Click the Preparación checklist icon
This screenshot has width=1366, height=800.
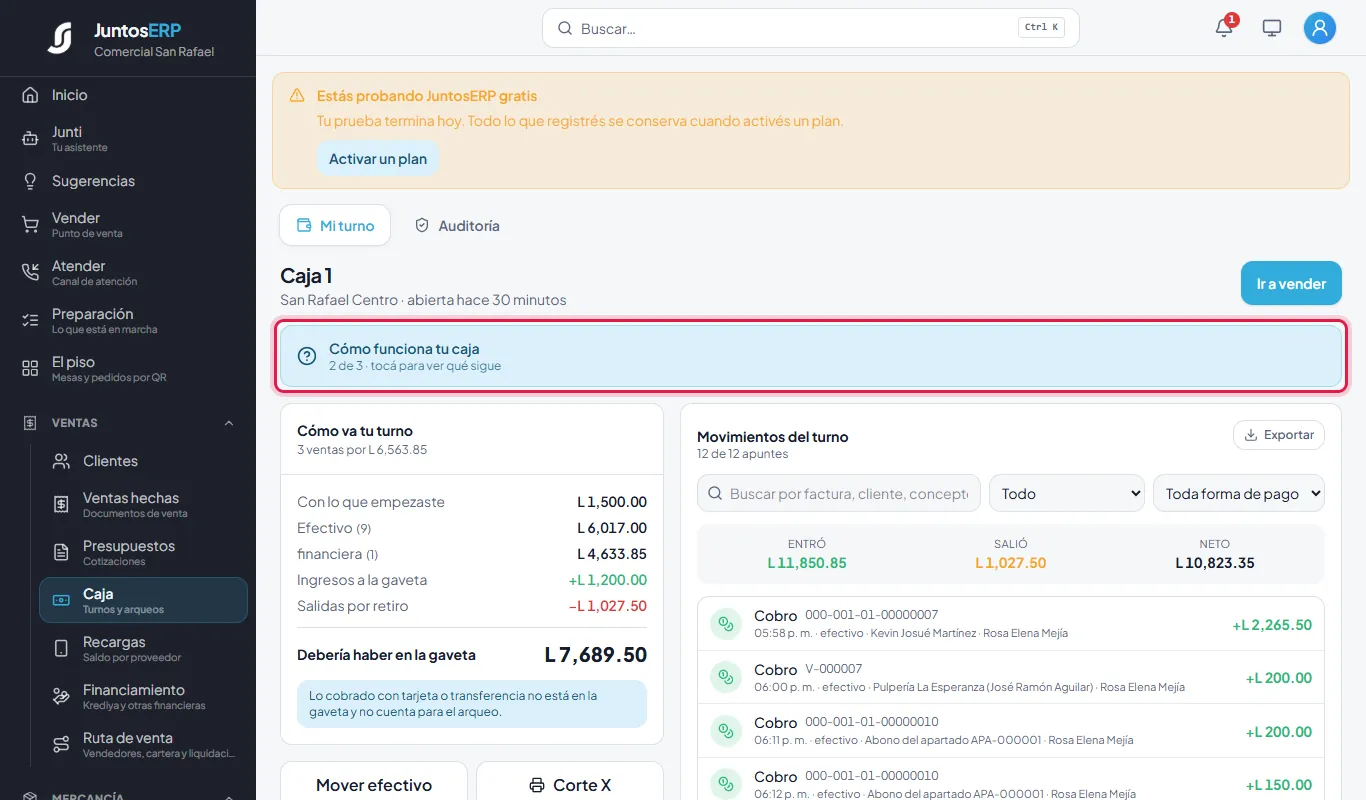(30, 321)
